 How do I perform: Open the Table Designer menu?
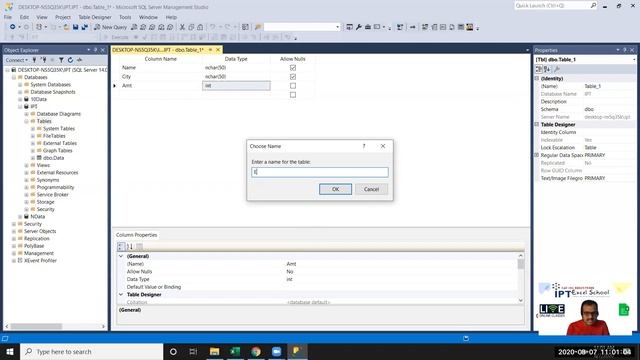pos(95,17)
